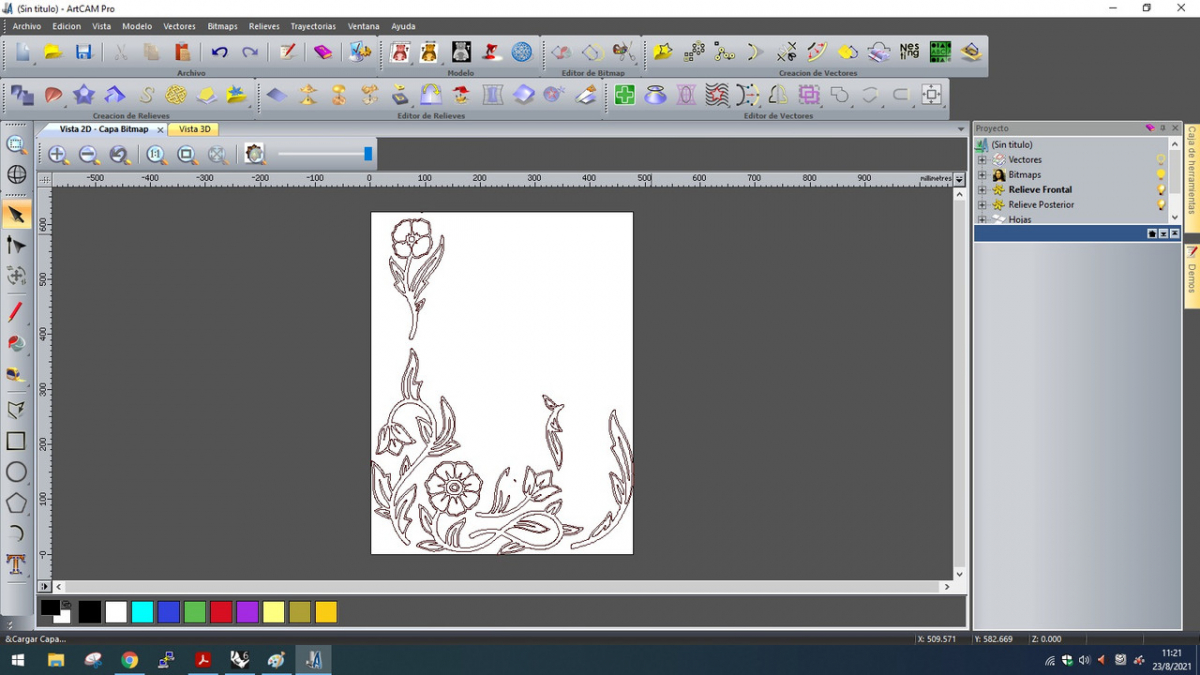The image size is (1200, 675).
Task: Select the polygon vector tool
Action: click(16, 503)
